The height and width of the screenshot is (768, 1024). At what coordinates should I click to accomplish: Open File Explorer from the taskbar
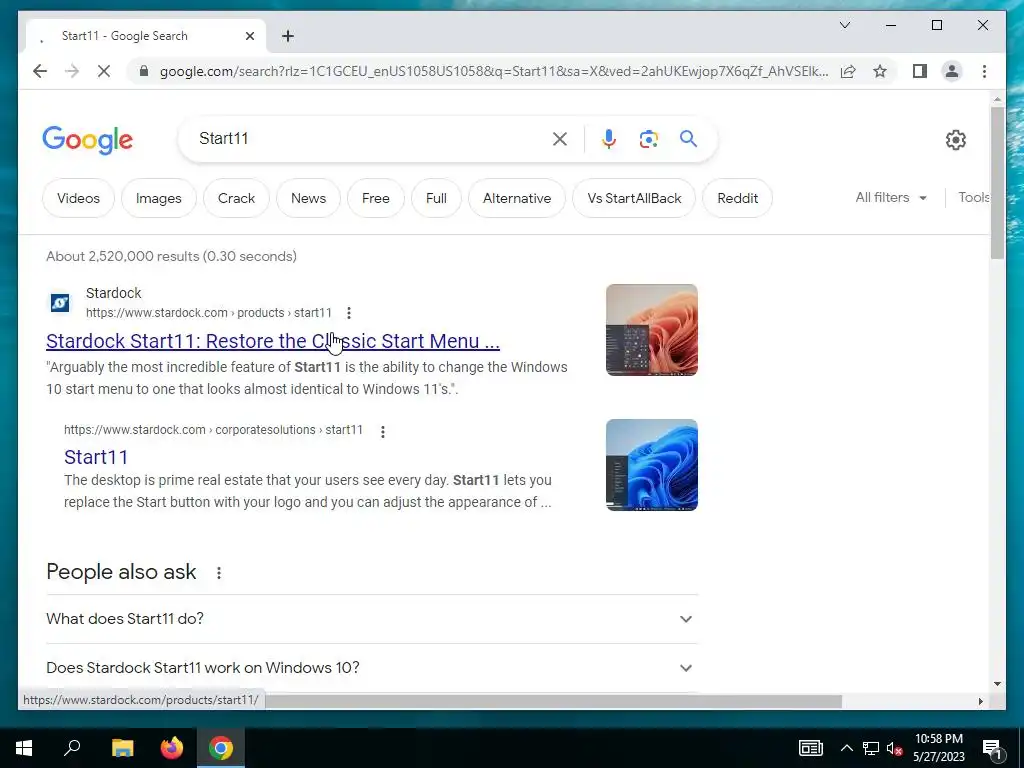click(x=122, y=748)
